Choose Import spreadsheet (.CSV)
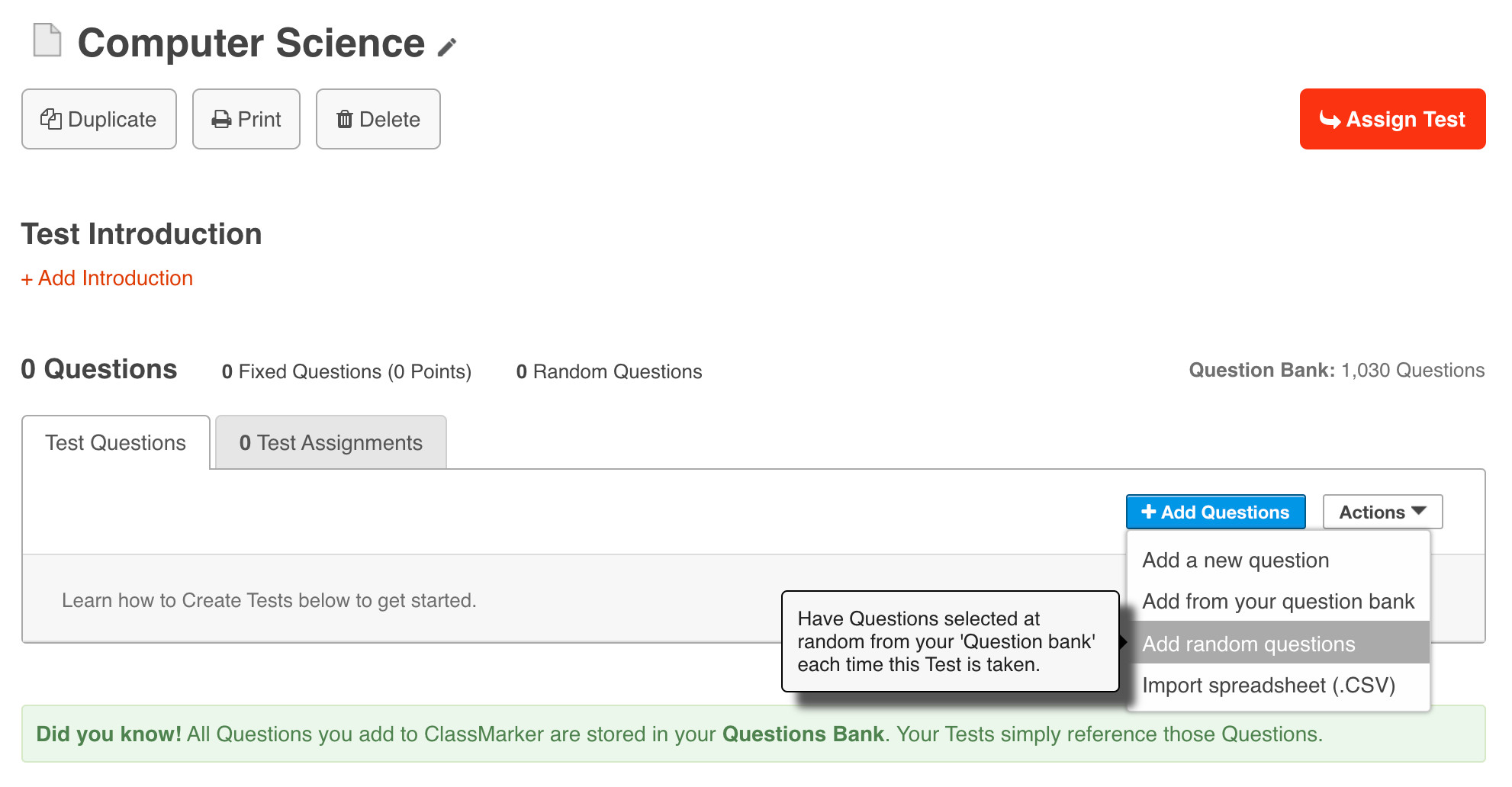1512x787 pixels. 1269,686
